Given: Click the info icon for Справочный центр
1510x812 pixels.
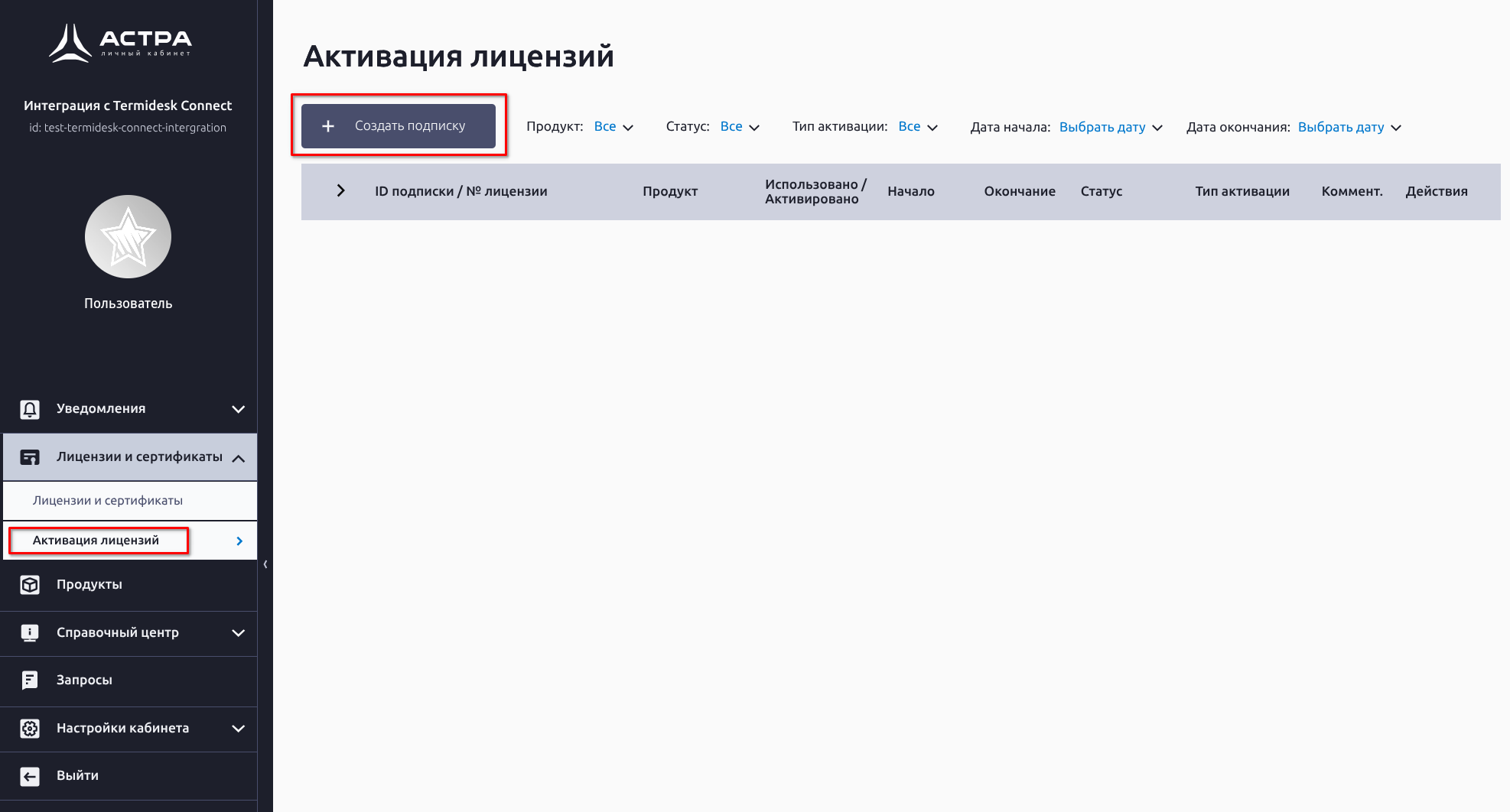Looking at the screenshot, I should [x=30, y=633].
